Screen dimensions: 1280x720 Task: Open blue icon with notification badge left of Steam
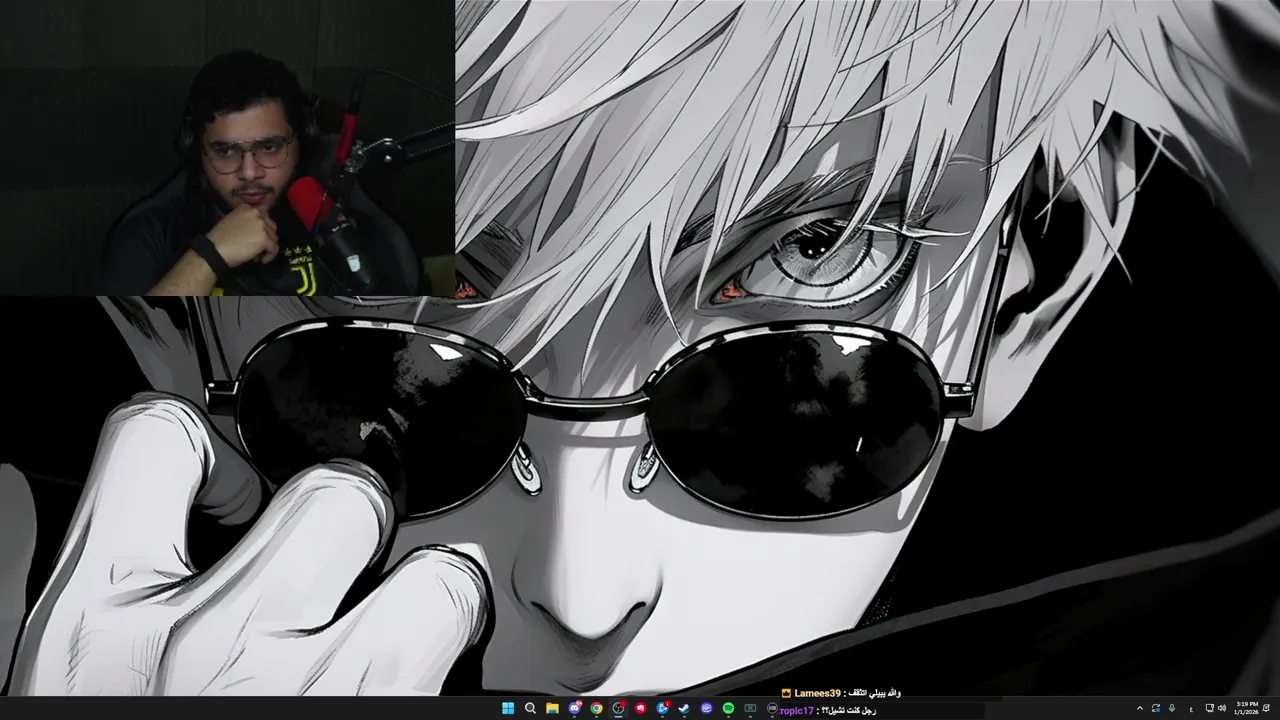click(662, 708)
